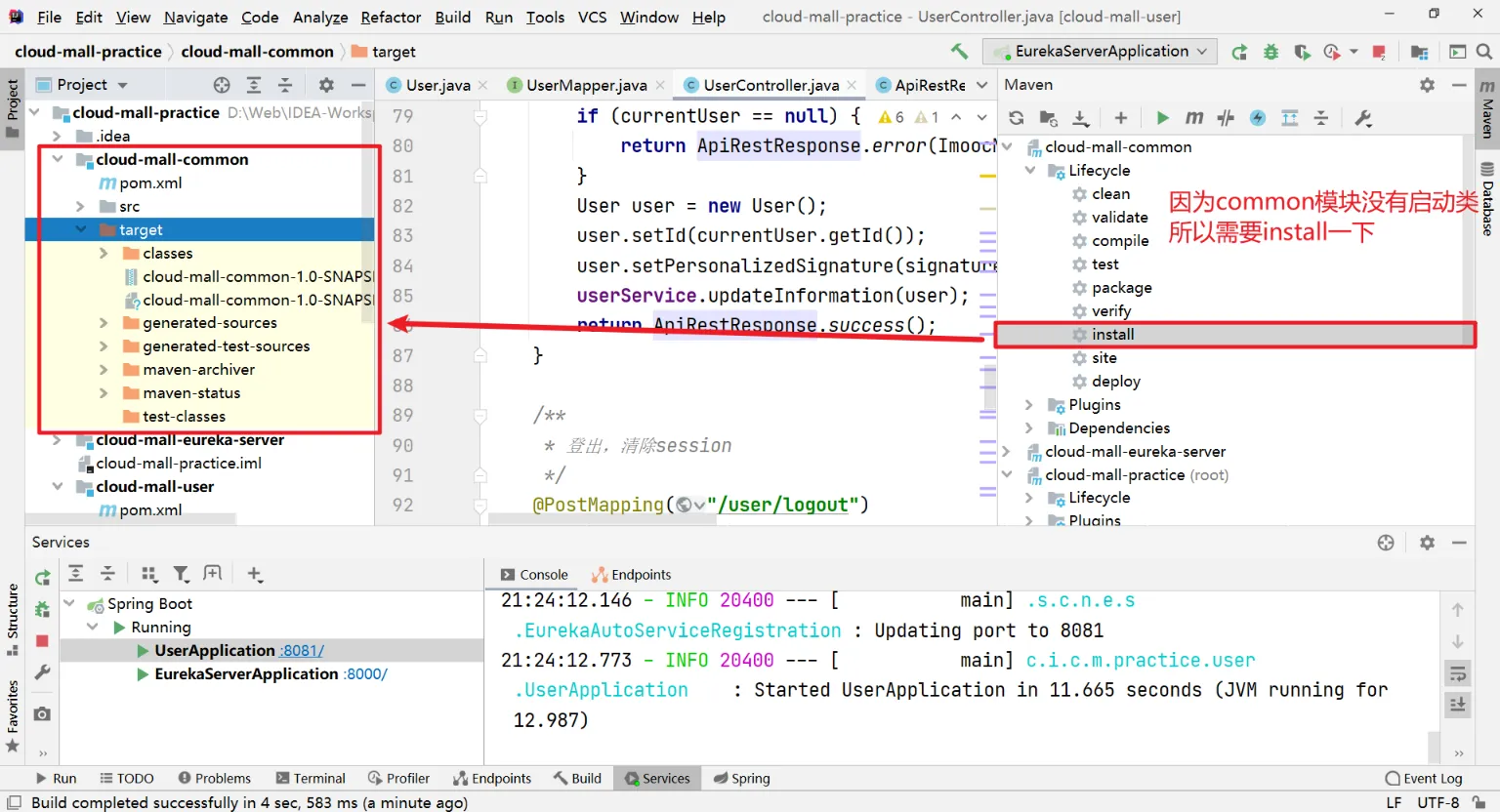
Task: Select the install lifecycle goal
Action: pos(1112,335)
